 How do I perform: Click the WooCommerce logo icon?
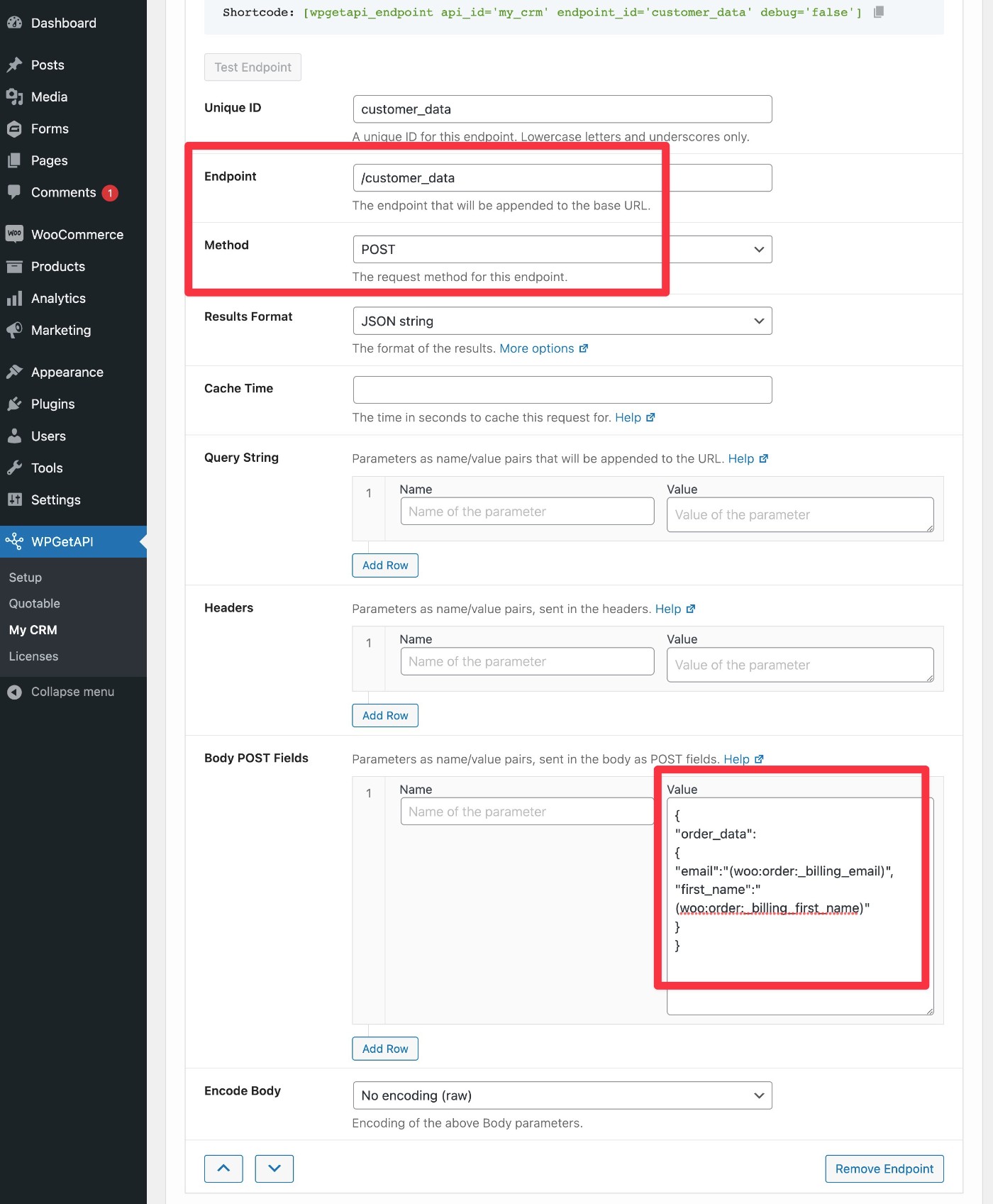pos(14,234)
